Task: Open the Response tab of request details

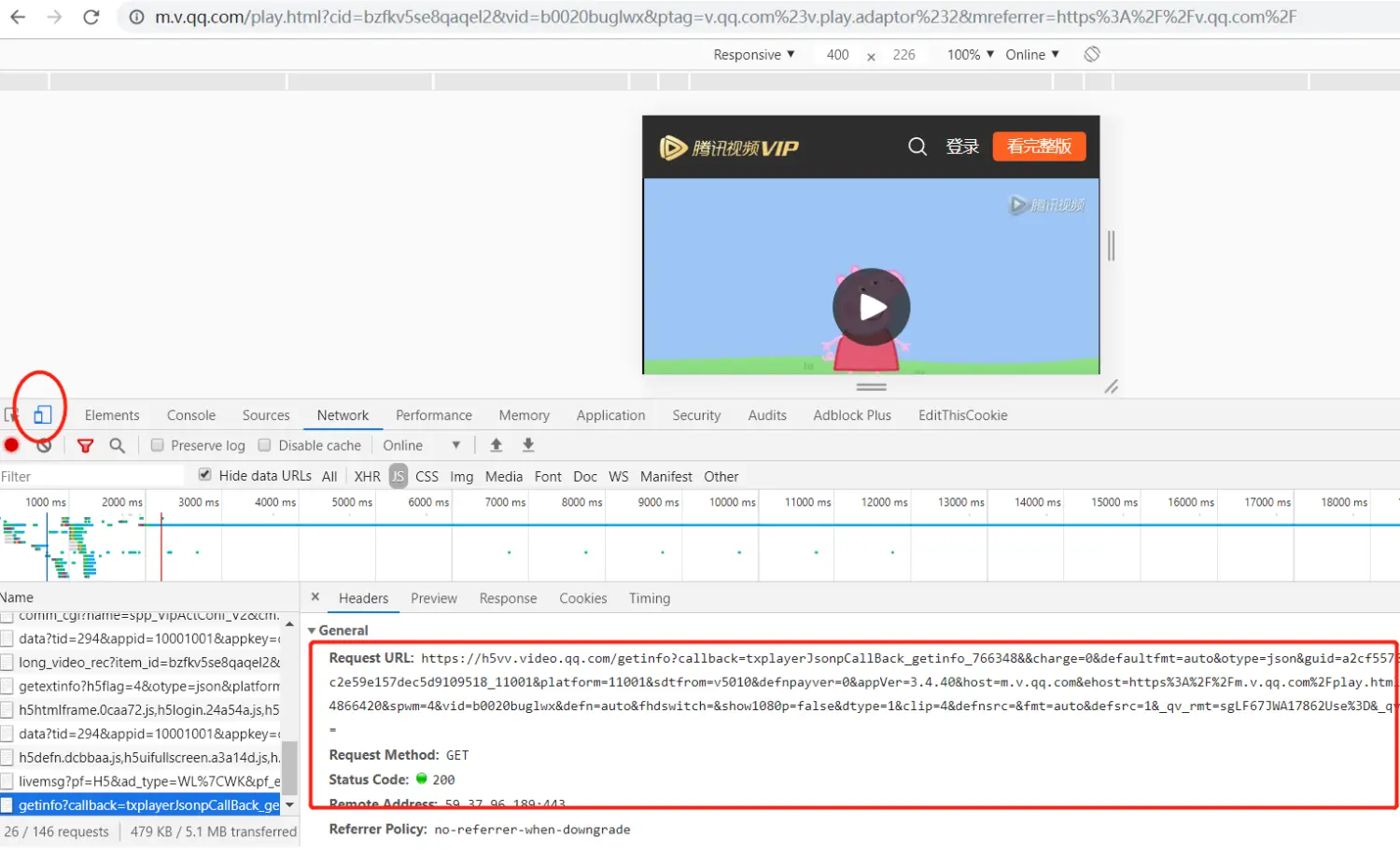Action: 508,598
